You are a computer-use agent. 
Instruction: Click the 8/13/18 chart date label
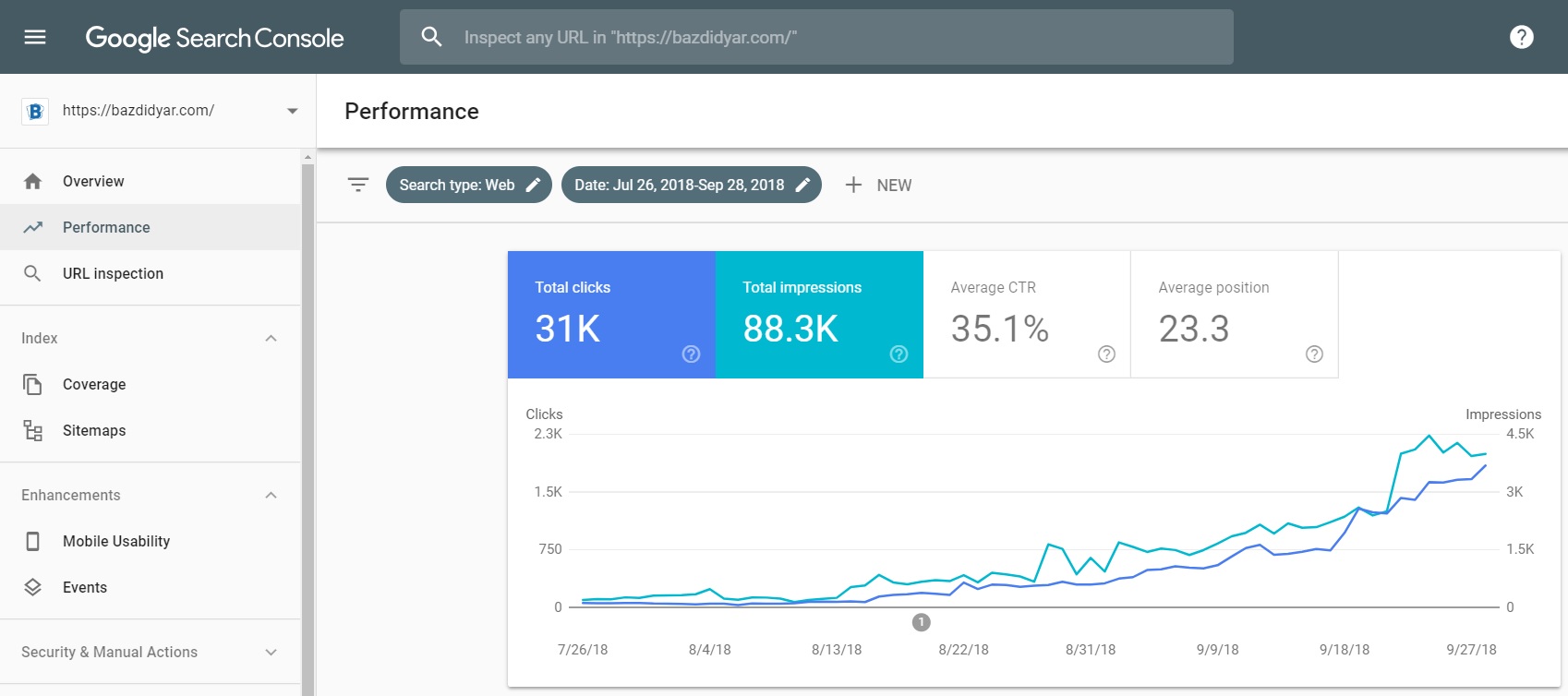837,650
